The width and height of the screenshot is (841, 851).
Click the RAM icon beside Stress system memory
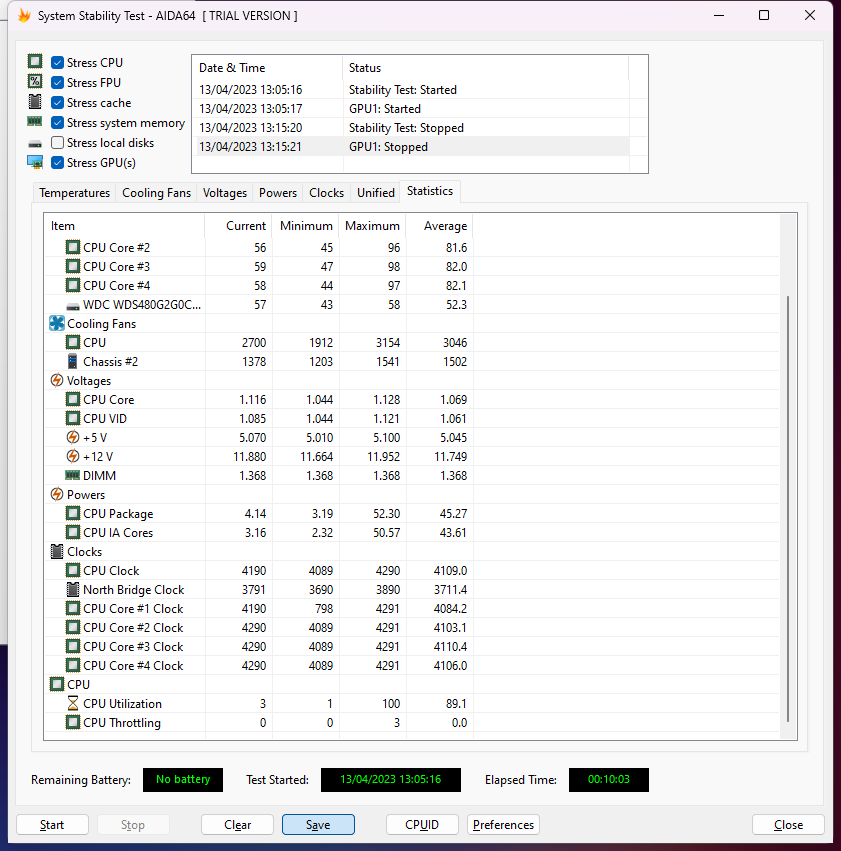pyautogui.click(x=35, y=122)
